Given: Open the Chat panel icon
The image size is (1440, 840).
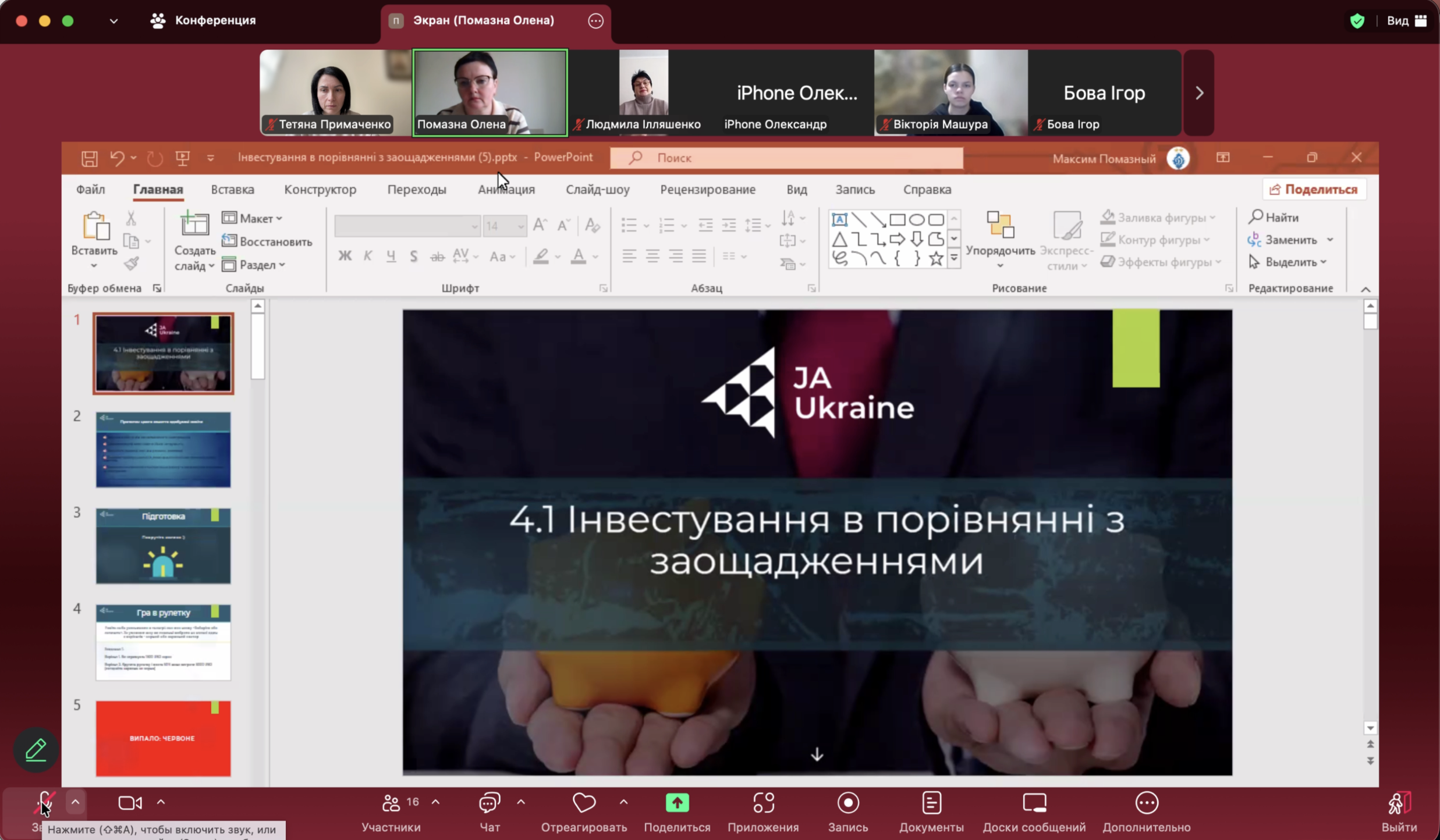Looking at the screenshot, I should tap(489, 803).
